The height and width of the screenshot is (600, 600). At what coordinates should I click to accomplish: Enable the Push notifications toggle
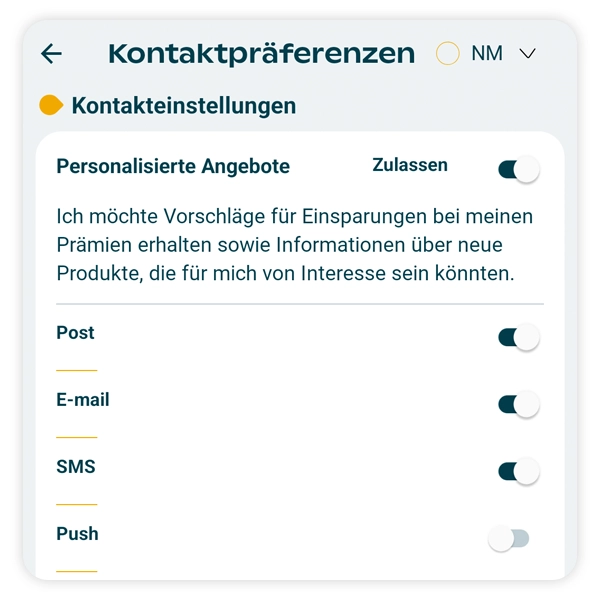[508, 540]
